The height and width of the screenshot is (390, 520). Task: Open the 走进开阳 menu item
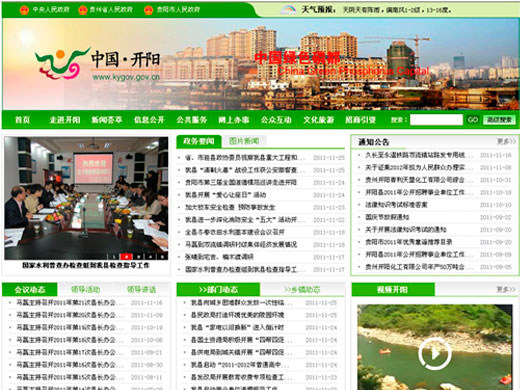pos(65,120)
